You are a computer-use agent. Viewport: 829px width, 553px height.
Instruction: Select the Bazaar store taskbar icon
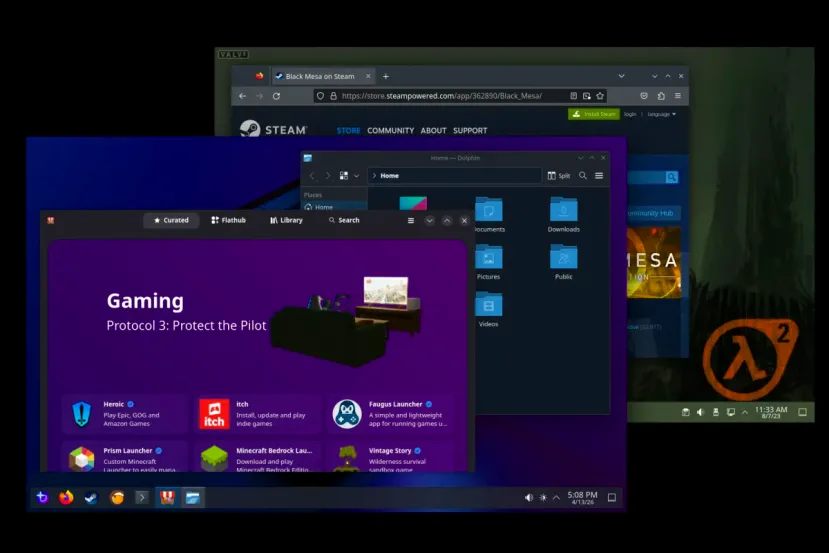[x=167, y=497]
